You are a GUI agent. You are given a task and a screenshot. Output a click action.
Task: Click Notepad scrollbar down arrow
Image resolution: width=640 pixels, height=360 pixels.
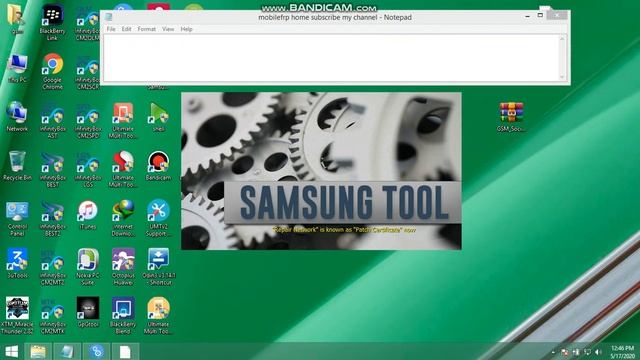[562, 77]
